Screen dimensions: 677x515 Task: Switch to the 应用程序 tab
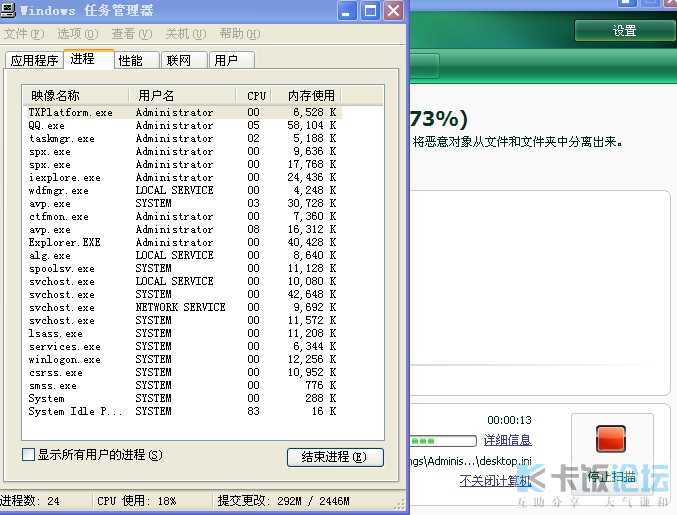coord(35,60)
